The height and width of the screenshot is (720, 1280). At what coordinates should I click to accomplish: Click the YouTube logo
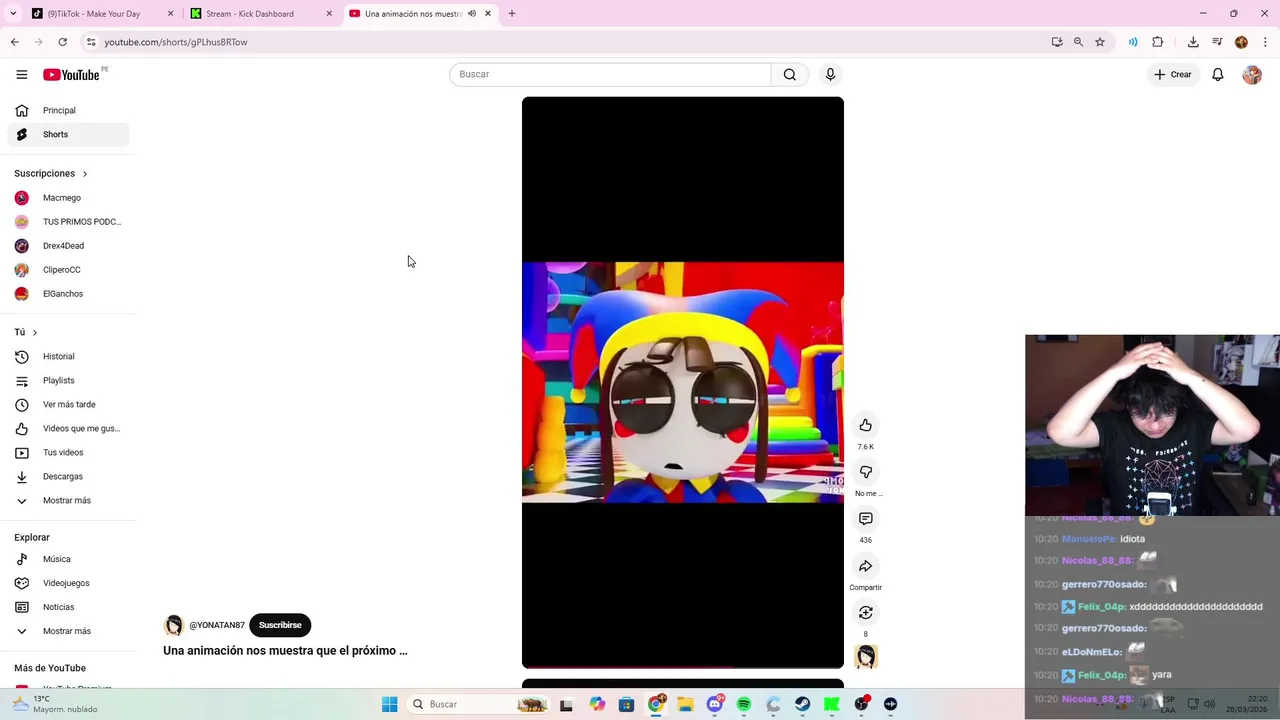point(71,75)
